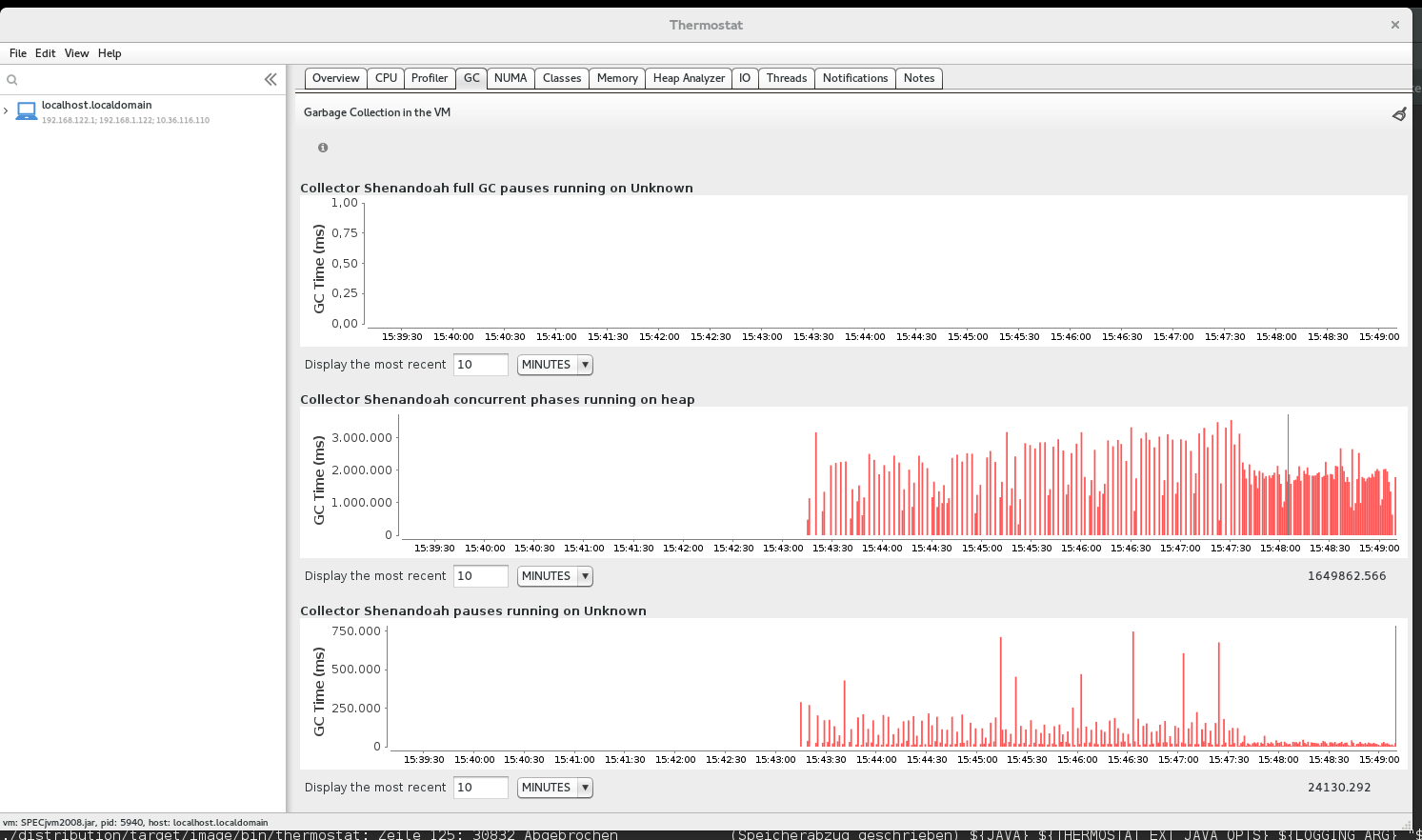Click the Shenandoah pauses running on Unknown title
The image size is (1422, 840).
(x=473, y=610)
